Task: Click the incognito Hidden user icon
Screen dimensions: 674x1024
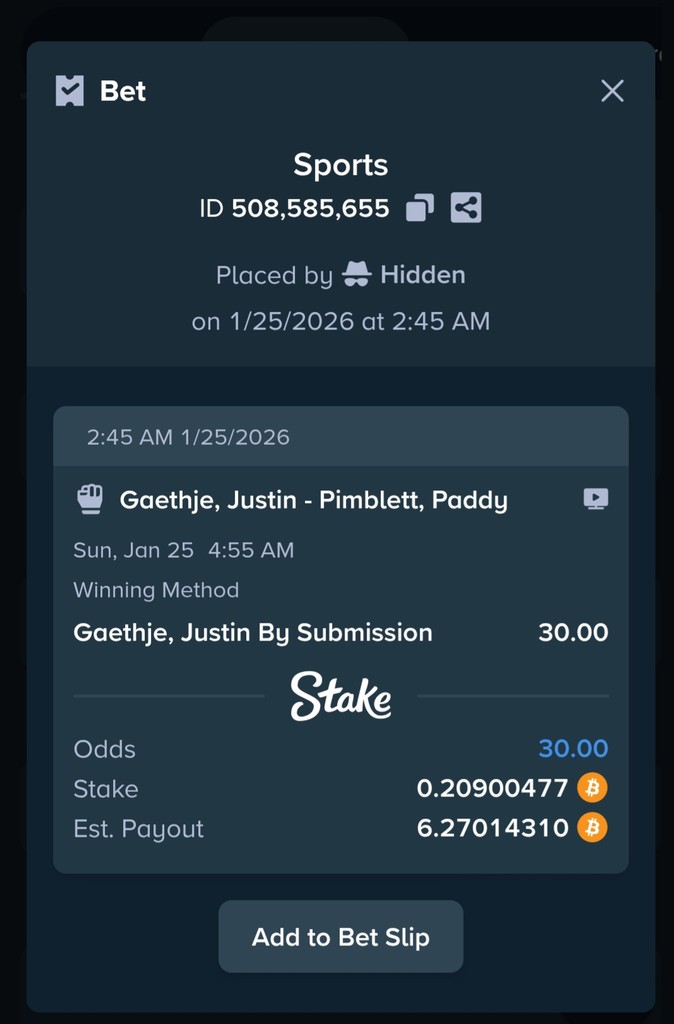Action: pos(356,274)
